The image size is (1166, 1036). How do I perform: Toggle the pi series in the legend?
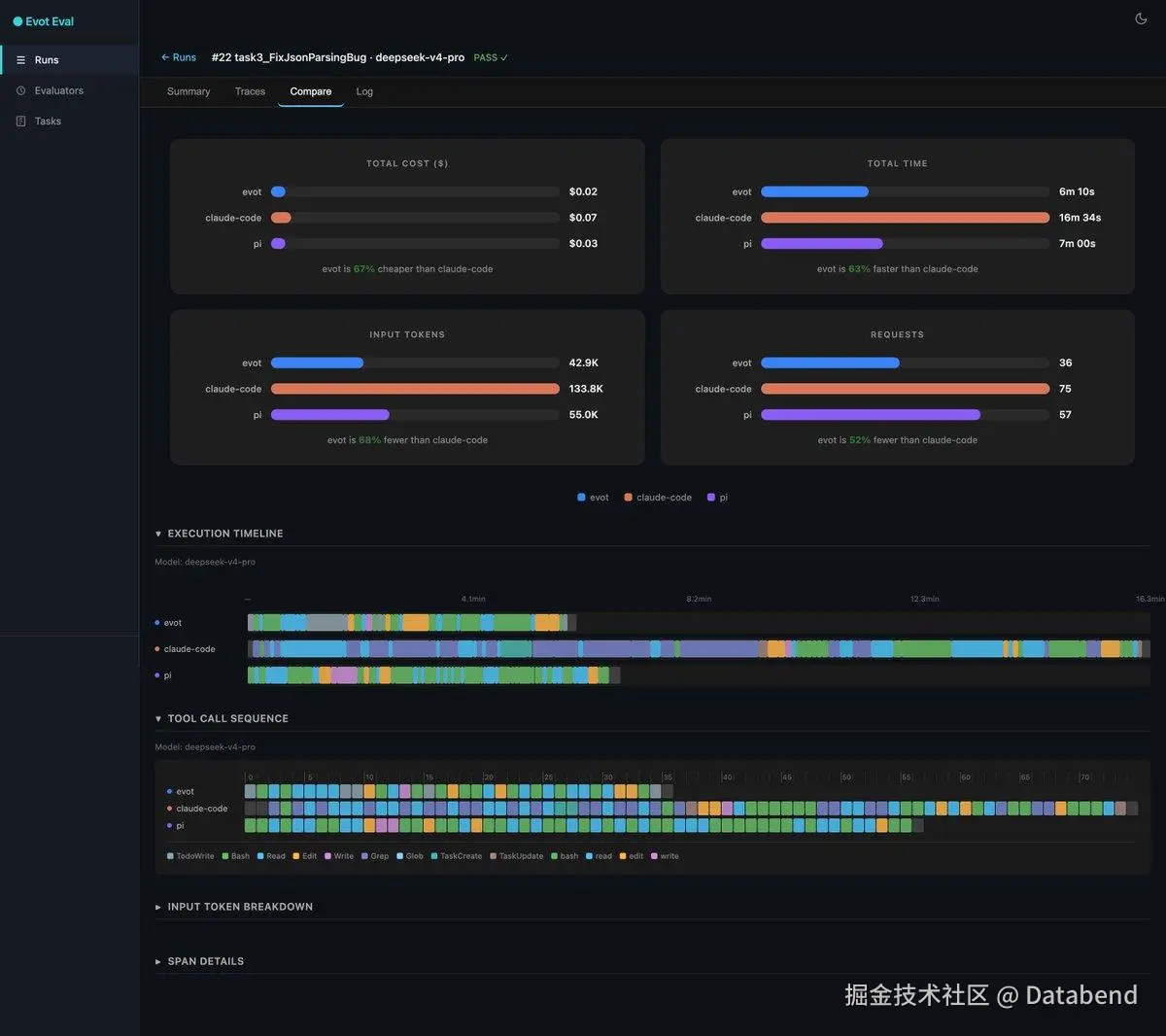[717, 498]
